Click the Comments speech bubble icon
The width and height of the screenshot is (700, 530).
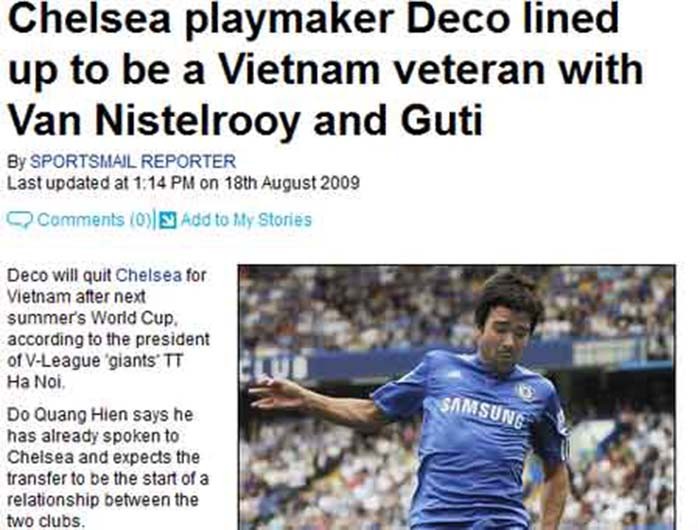pyautogui.click(x=20, y=220)
